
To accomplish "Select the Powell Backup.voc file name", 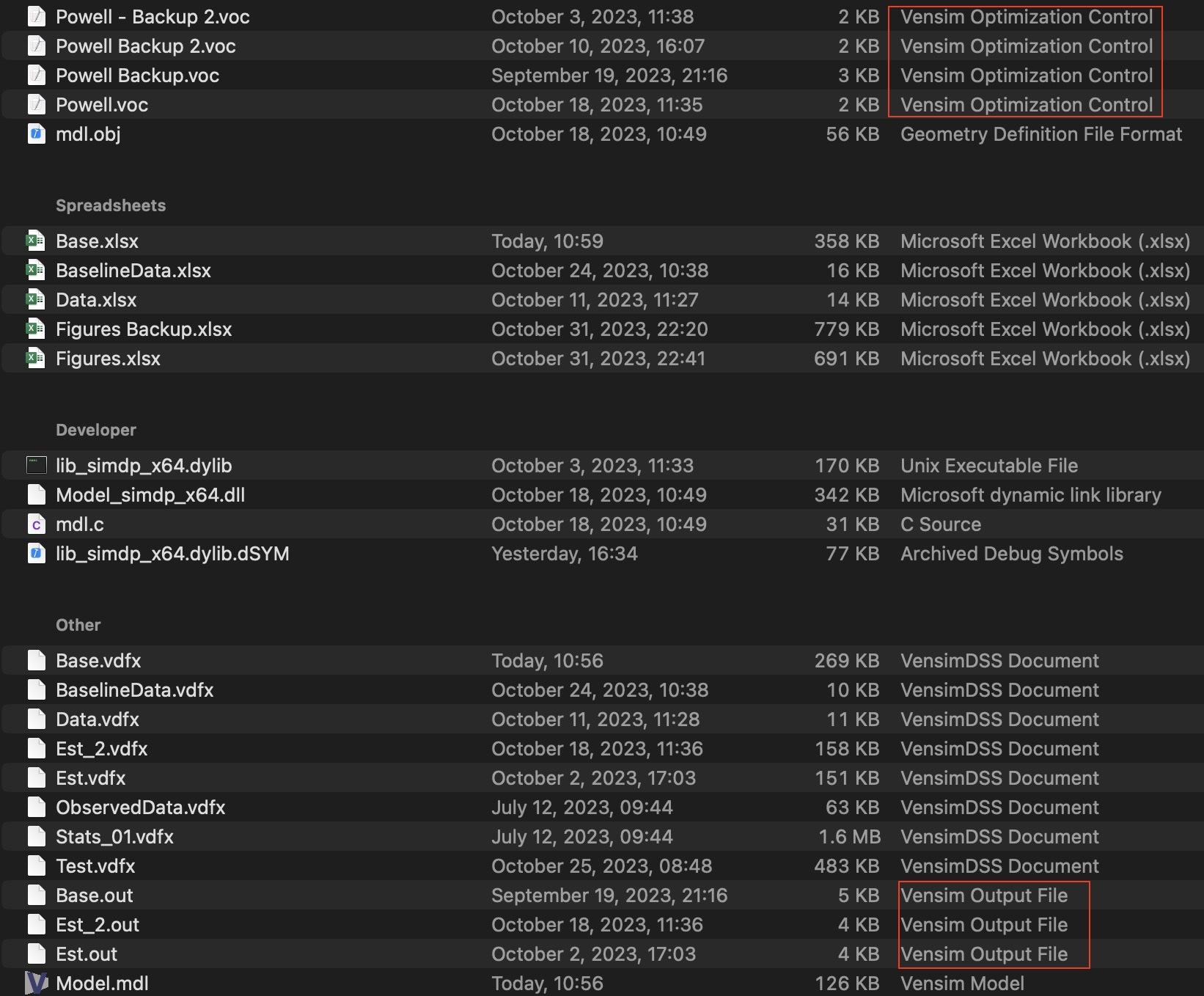I will click(x=138, y=76).
